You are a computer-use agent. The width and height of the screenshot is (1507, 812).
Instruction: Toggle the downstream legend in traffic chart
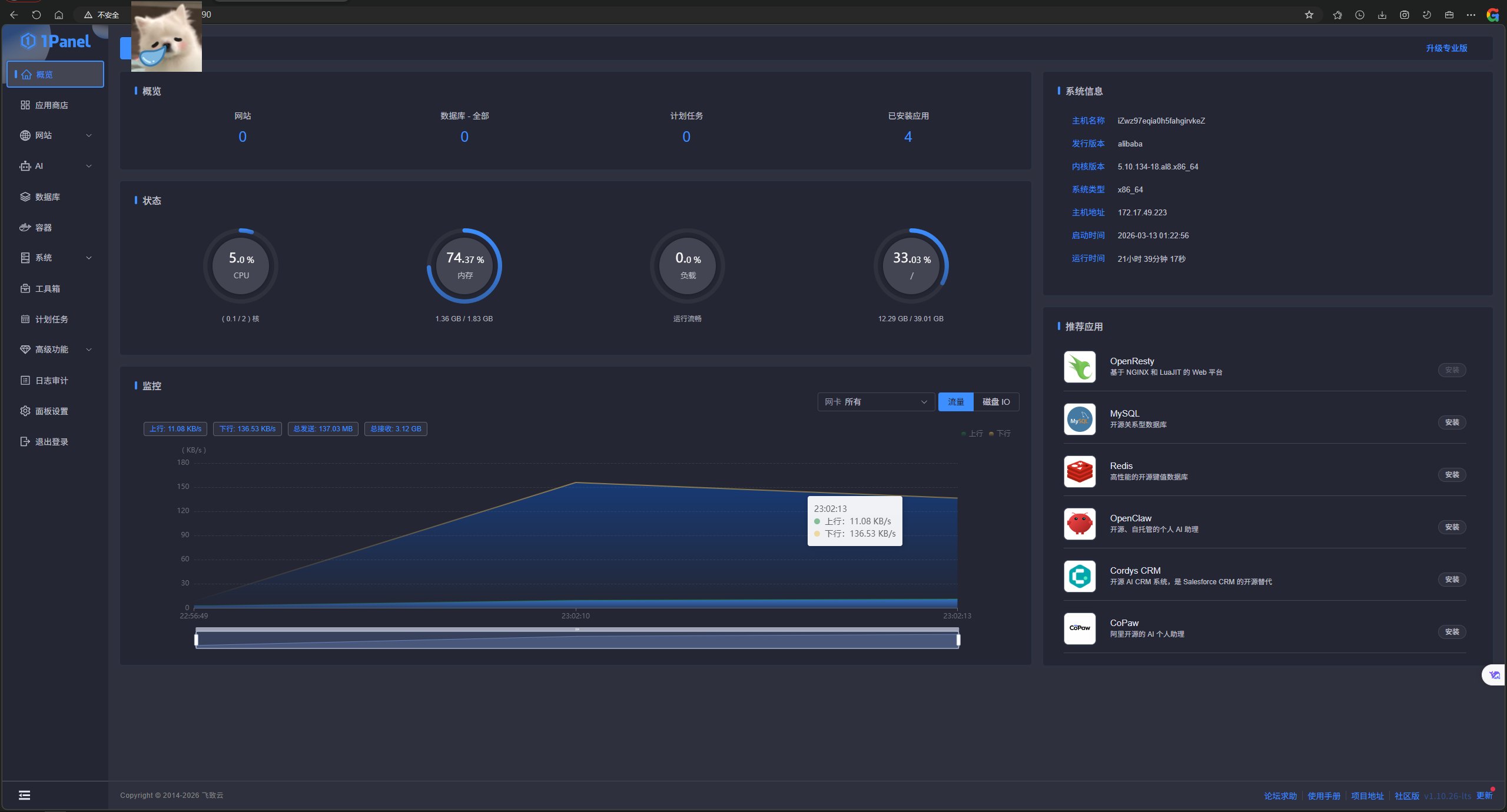(x=1000, y=434)
